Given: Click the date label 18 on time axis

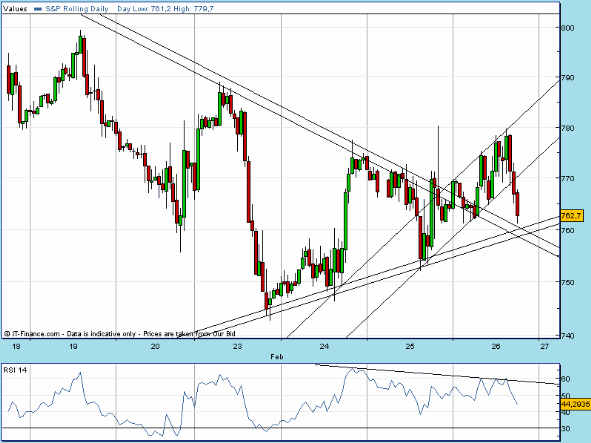Looking at the screenshot, I should tap(16, 346).
